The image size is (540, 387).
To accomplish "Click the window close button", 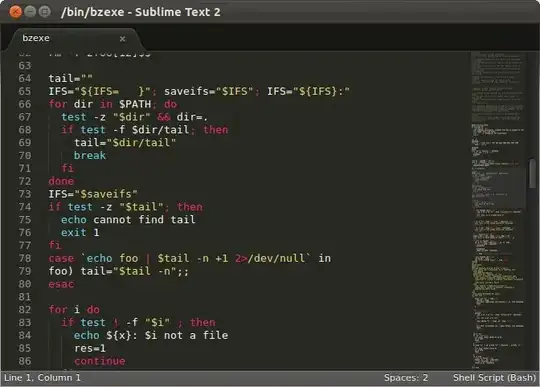I will (x=15, y=12).
